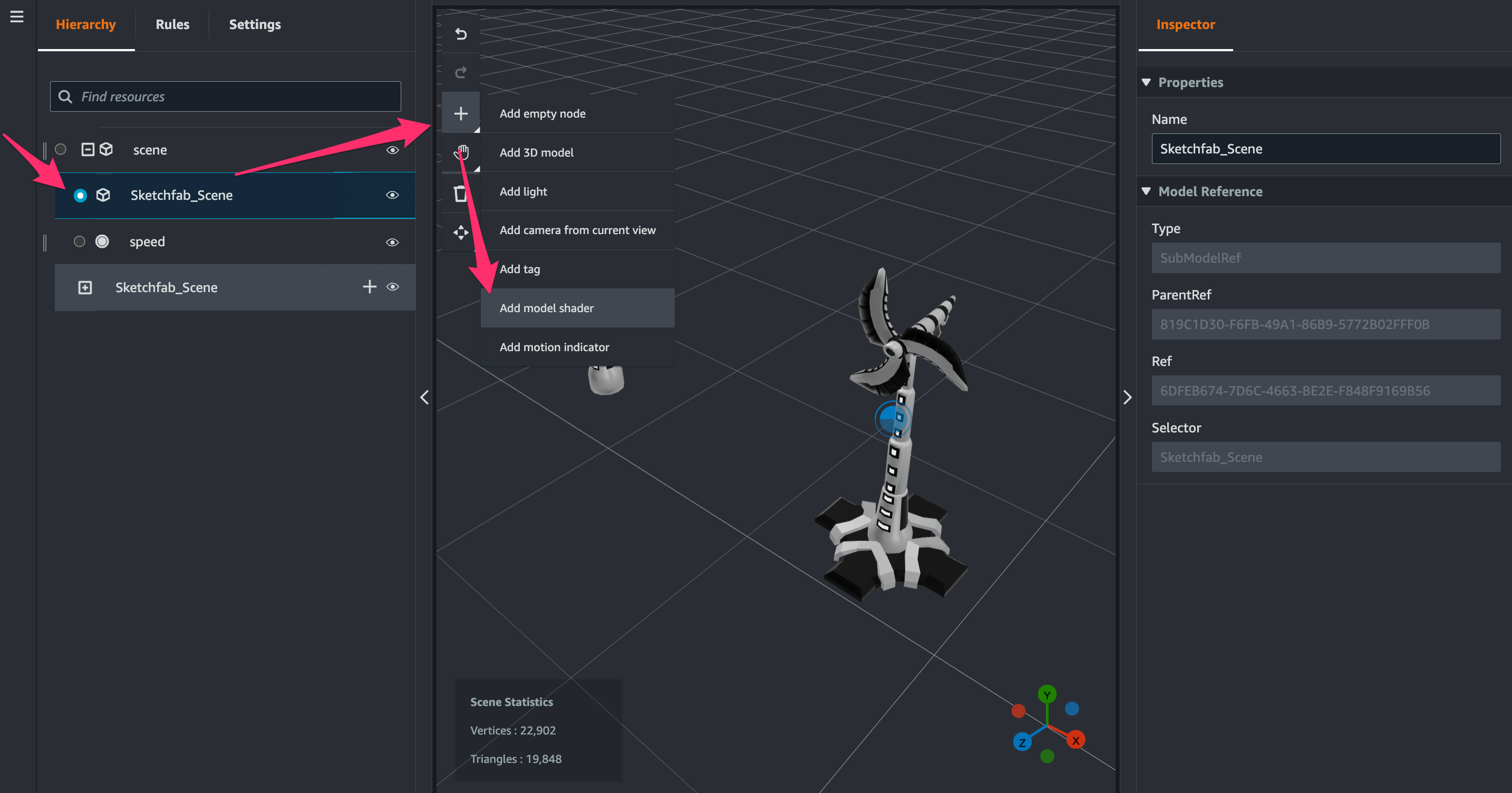Viewport: 1512px width, 793px height.
Task: Select the hand pan tool
Action: [461, 152]
